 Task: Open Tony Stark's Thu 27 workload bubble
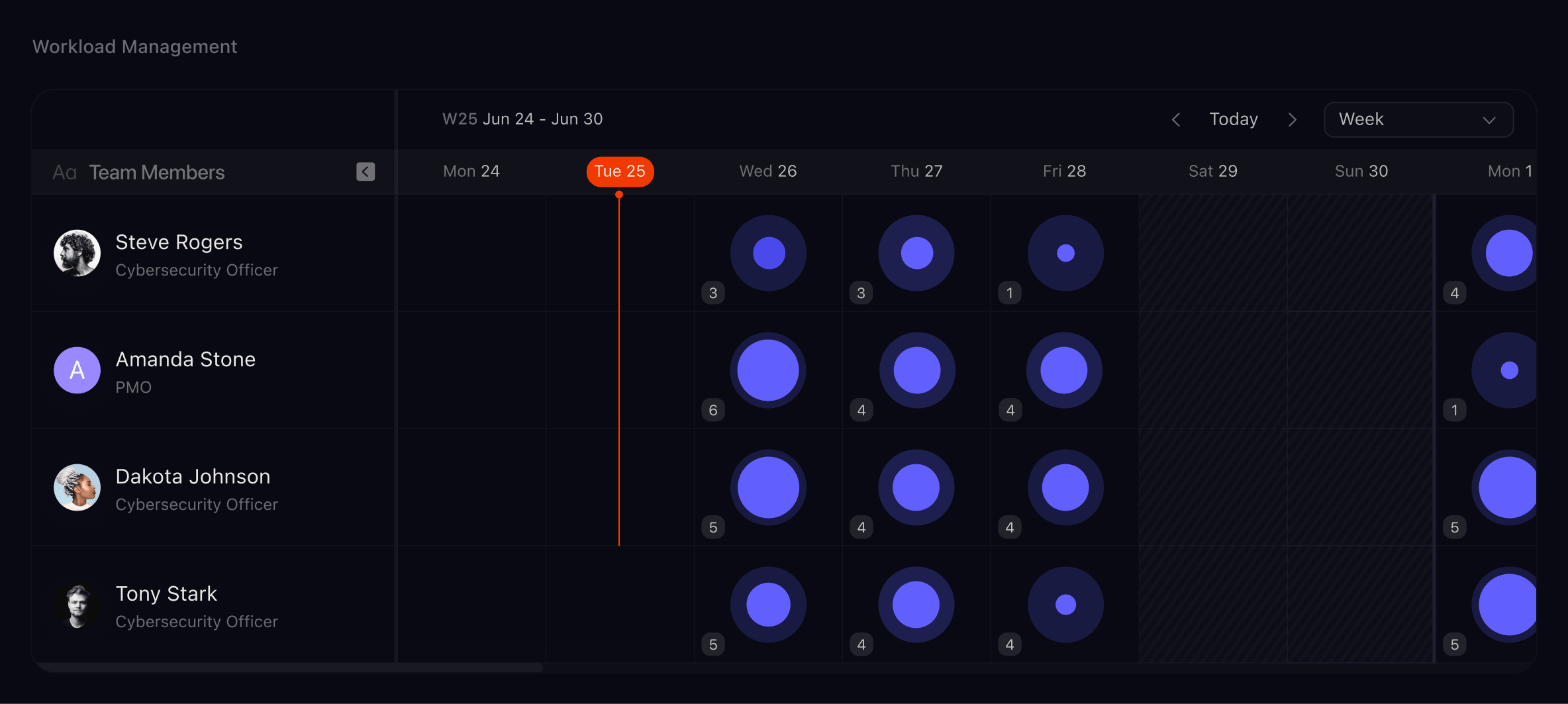(916, 605)
